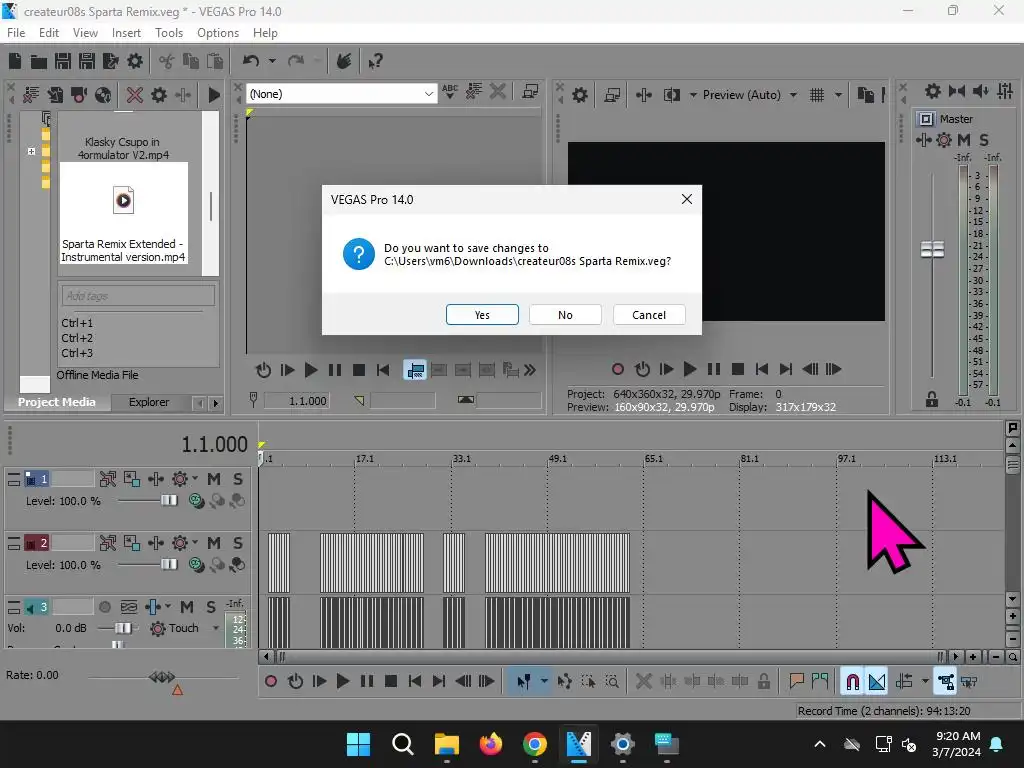Close the VEGAS Pro 14.0 dialog
Image resolution: width=1024 pixels, height=768 pixels.
coord(686,199)
